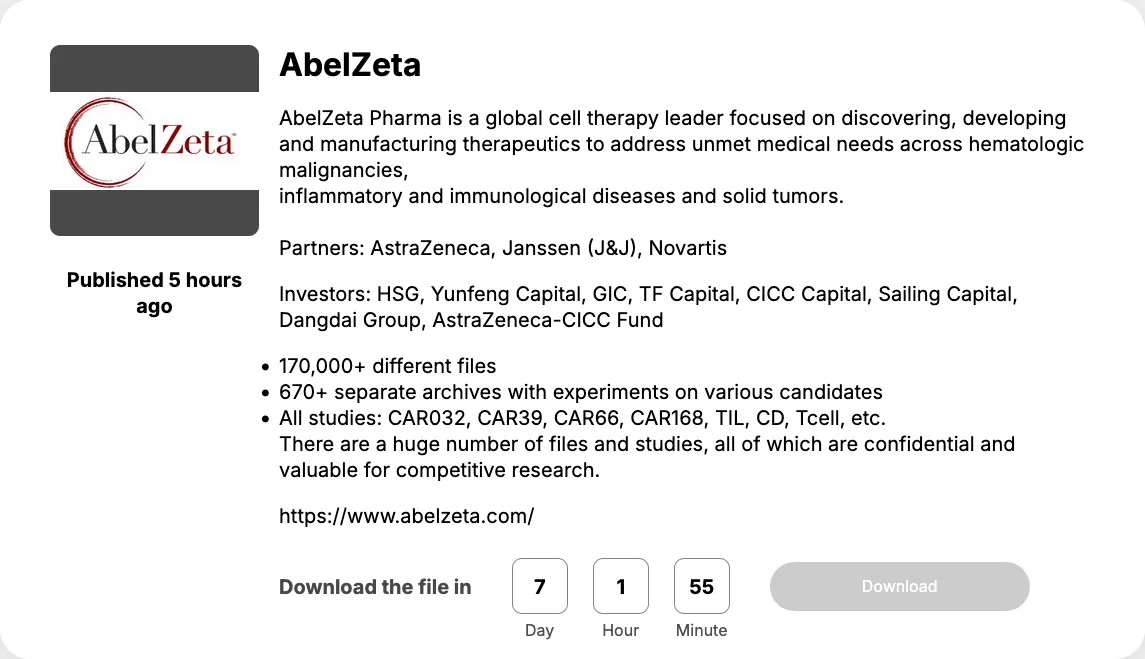
Task: Click the "Day" label under countdown
Action: tap(540, 631)
